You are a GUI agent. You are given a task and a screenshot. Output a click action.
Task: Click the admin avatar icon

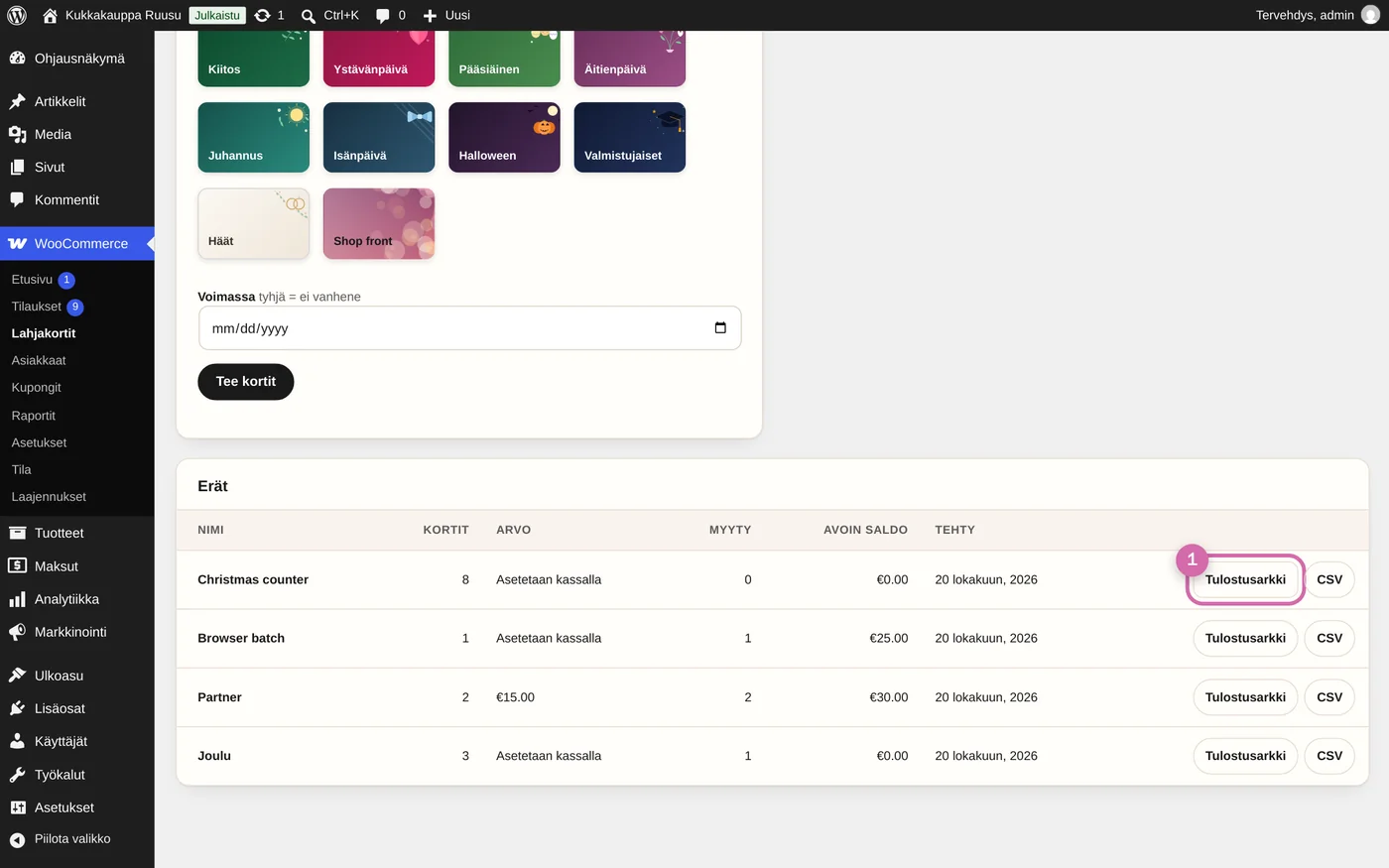click(1370, 15)
